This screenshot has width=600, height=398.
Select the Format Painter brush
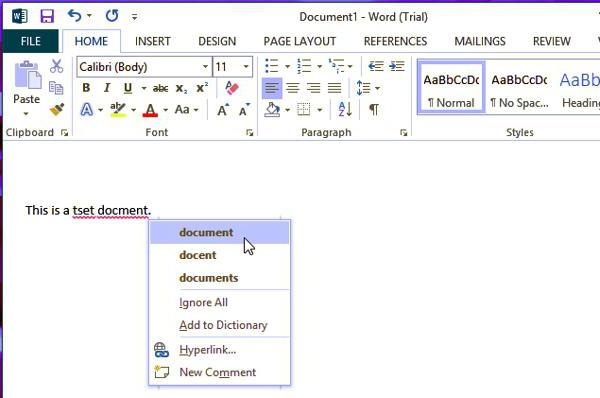pos(57,110)
